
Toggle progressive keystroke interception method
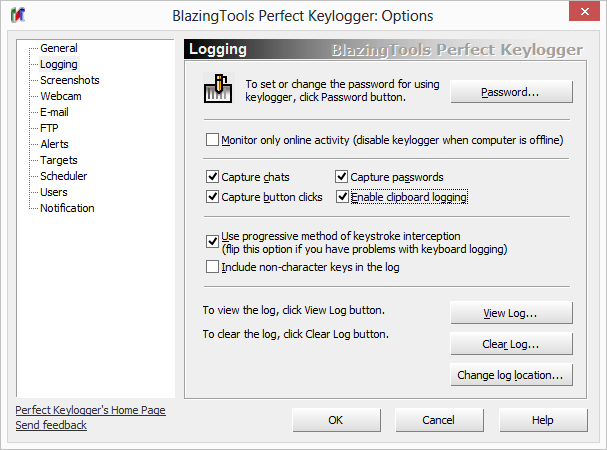(212, 241)
